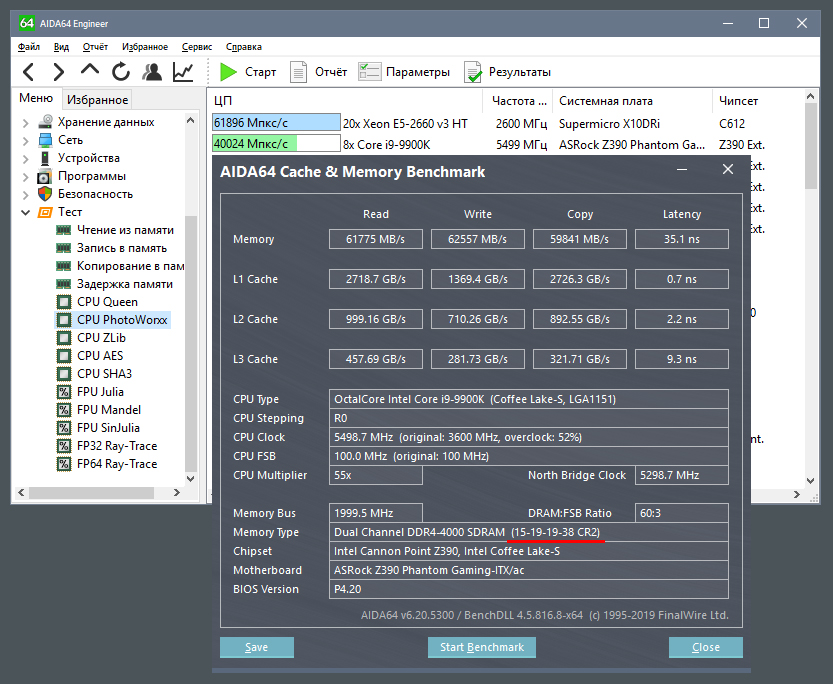The image size is (833, 684).
Task: Collapse the Тест tree node
Action: click(25, 212)
